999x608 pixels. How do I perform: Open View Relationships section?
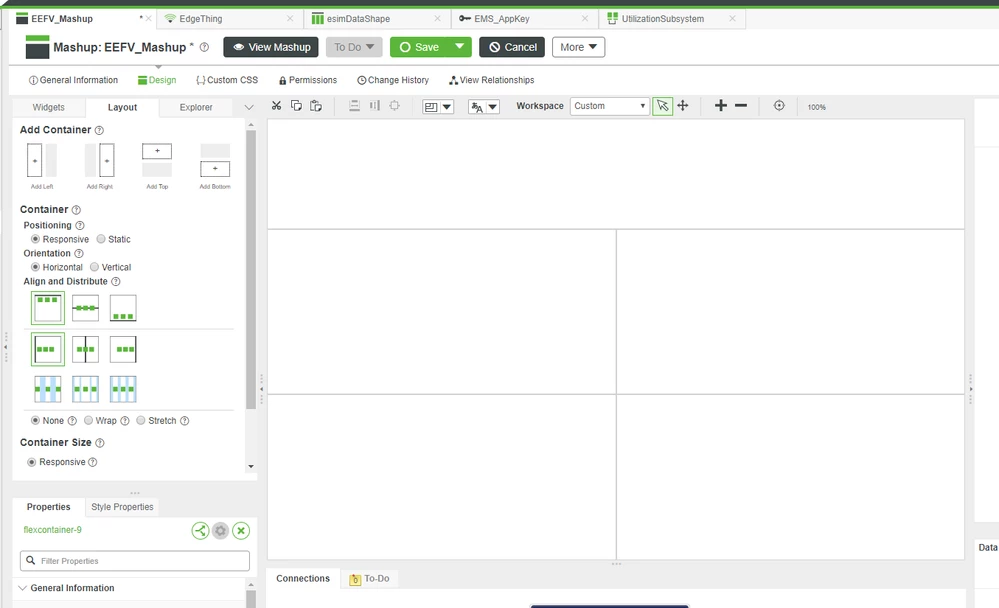tap(491, 80)
